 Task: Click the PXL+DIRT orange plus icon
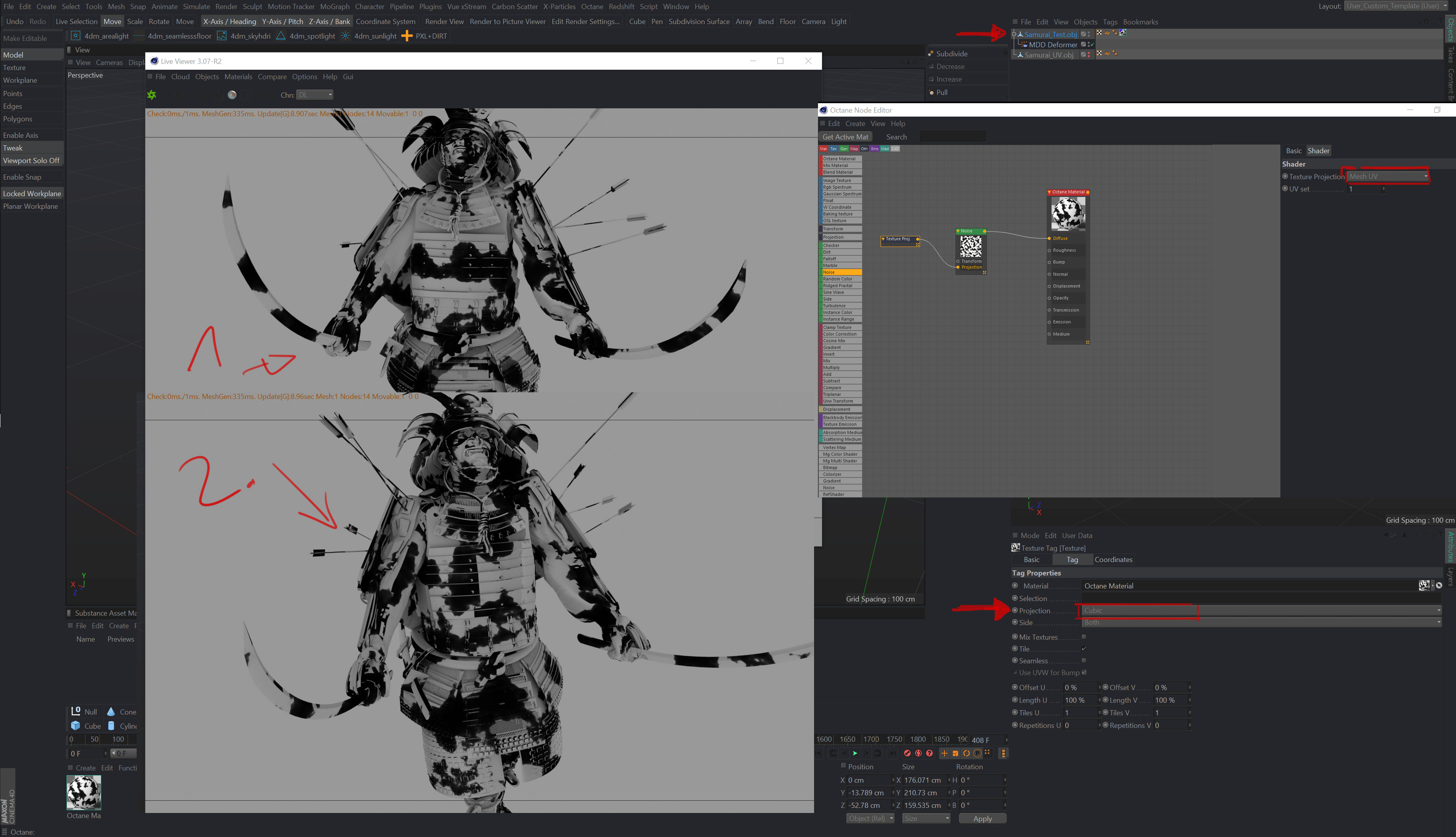click(407, 35)
